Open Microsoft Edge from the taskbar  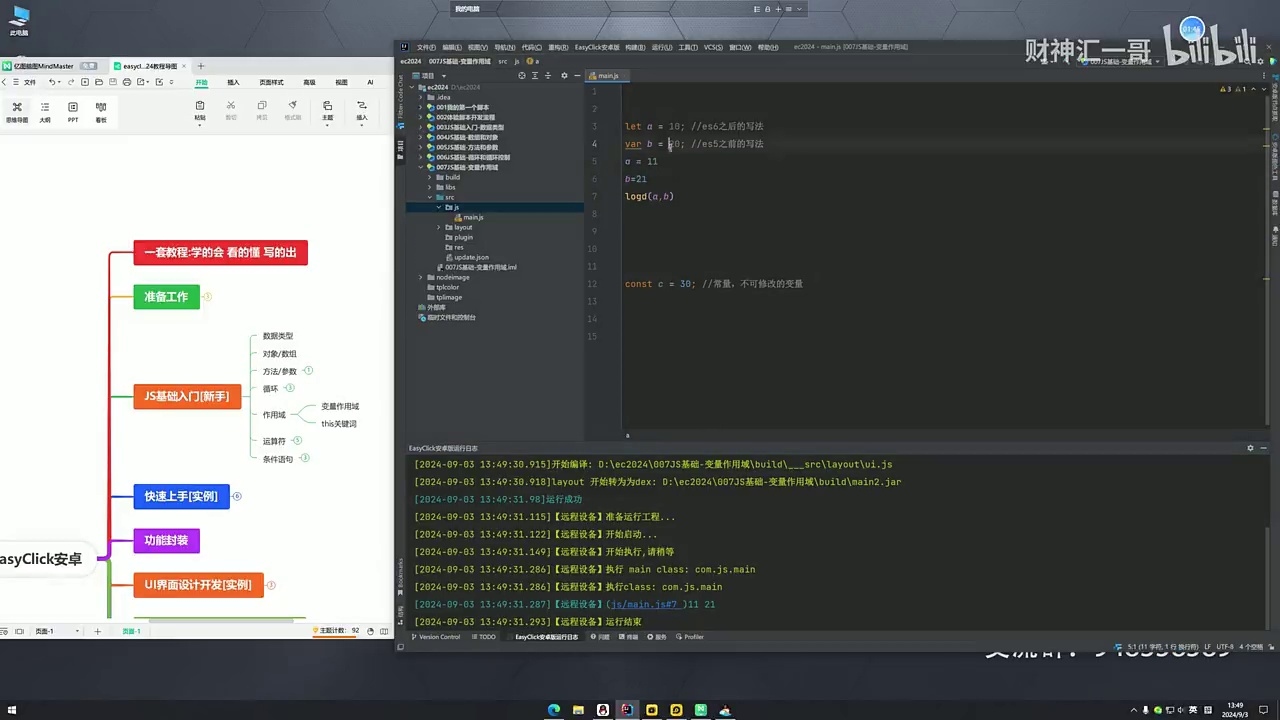click(554, 710)
